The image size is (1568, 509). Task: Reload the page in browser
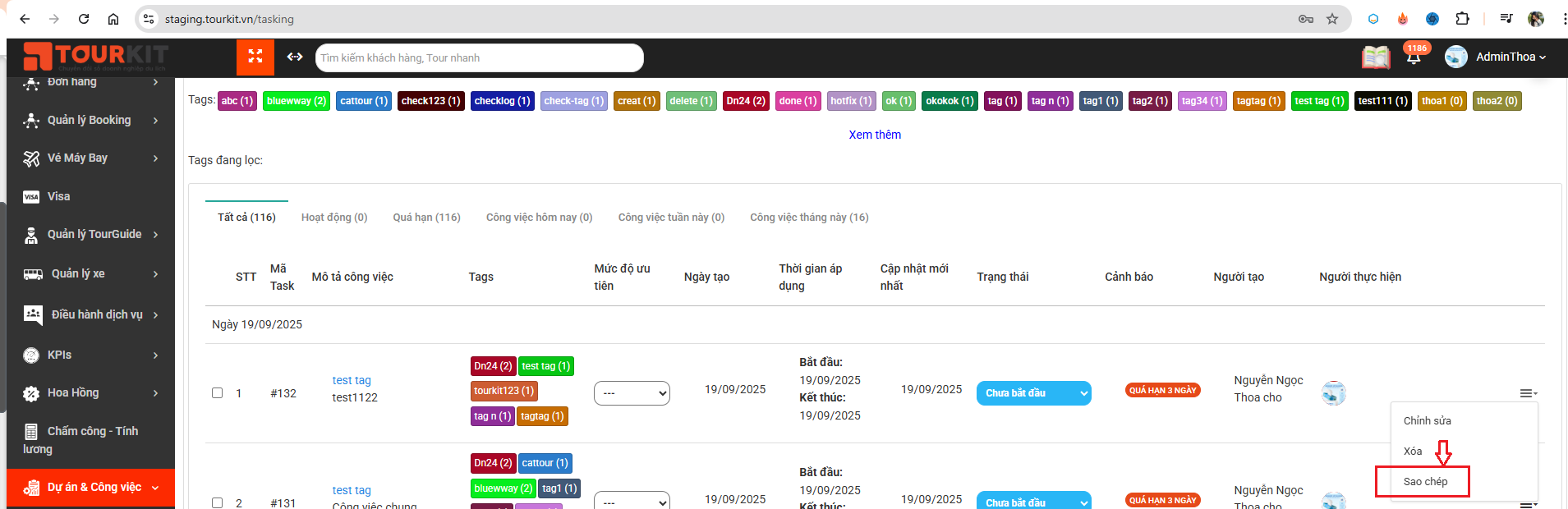coord(84,19)
